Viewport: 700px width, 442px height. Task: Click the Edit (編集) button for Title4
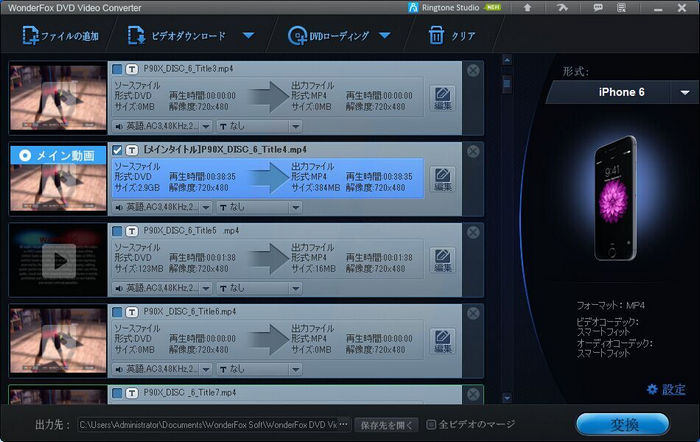point(442,179)
